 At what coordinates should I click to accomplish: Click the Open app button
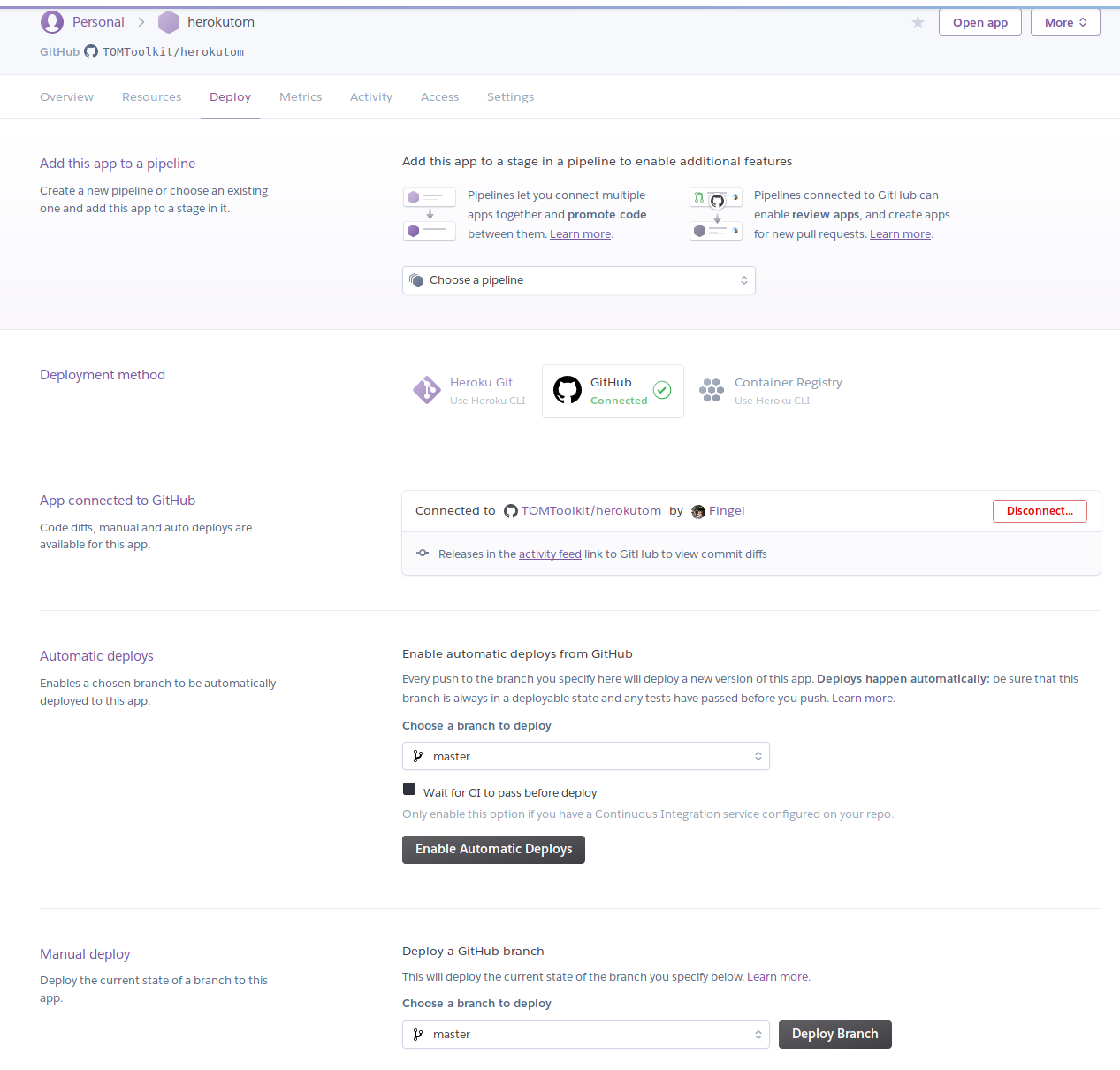click(980, 22)
